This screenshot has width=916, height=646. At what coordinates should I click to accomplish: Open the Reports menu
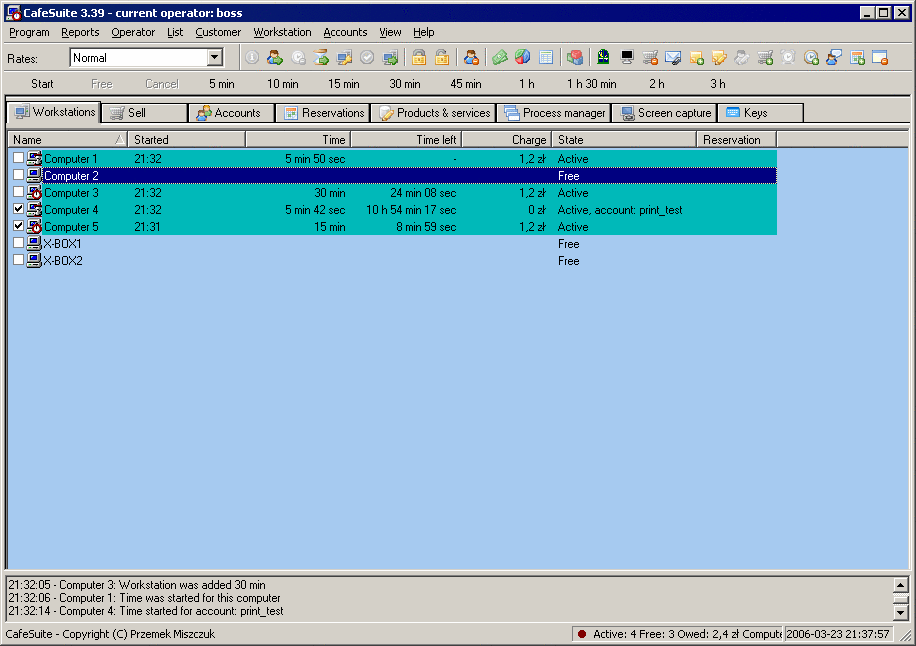[80, 32]
